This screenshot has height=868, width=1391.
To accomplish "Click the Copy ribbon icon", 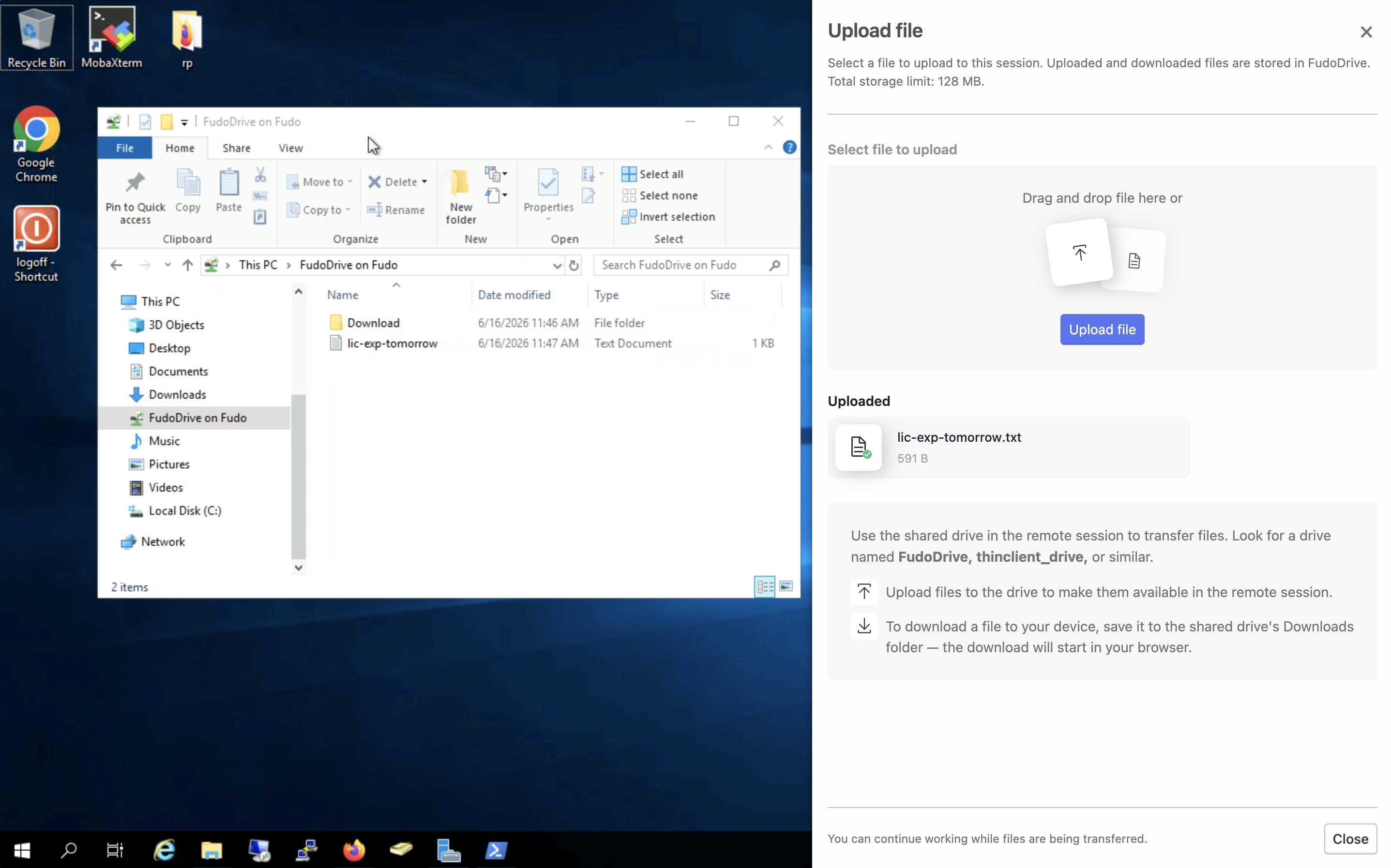I will (188, 191).
